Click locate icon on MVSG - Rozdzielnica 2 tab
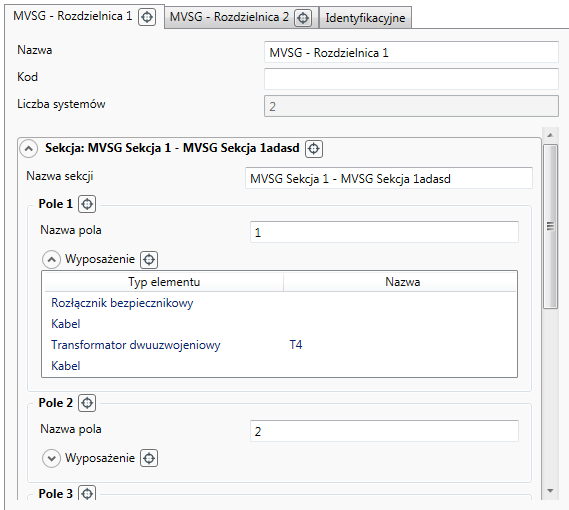The image size is (569, 510). pos(303,17)
